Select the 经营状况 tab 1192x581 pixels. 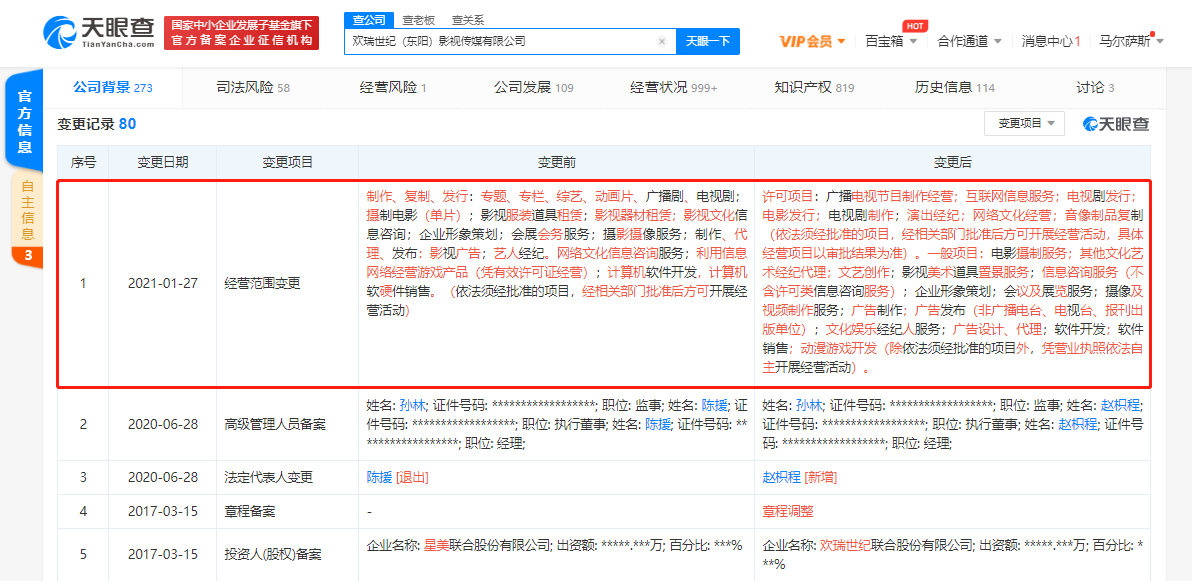pyautogui.click(x=674, y=87)
